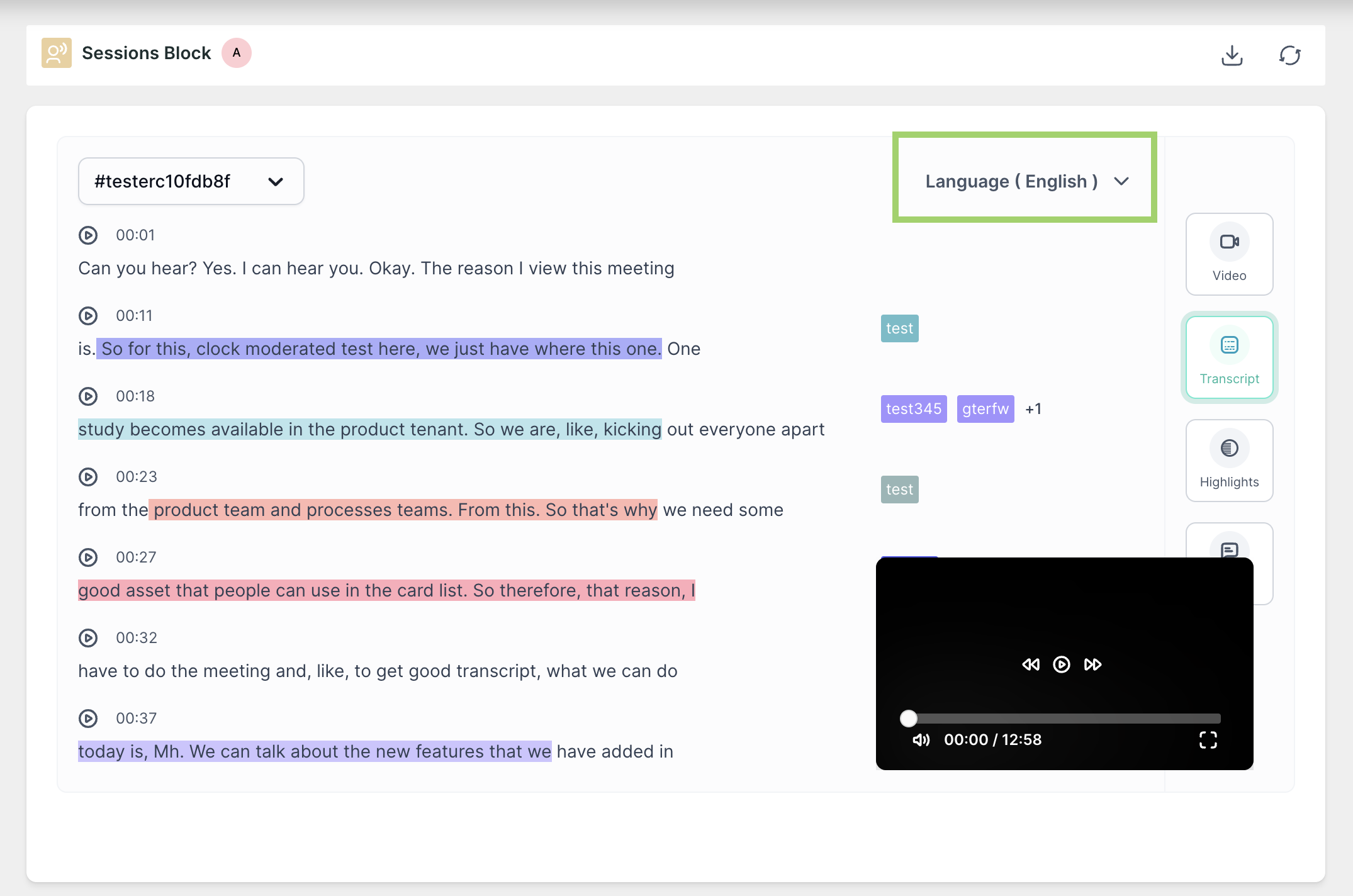Open the #testerc10fdb8f tester dropdown
Screen dimensions: 1353x896
[191, 181]
